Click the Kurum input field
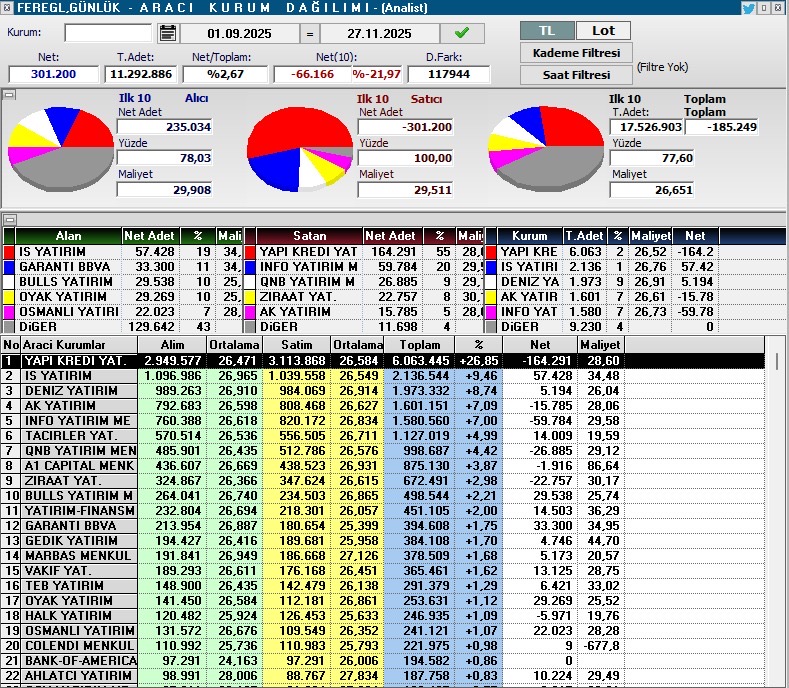789x688 pixels. 108,33
